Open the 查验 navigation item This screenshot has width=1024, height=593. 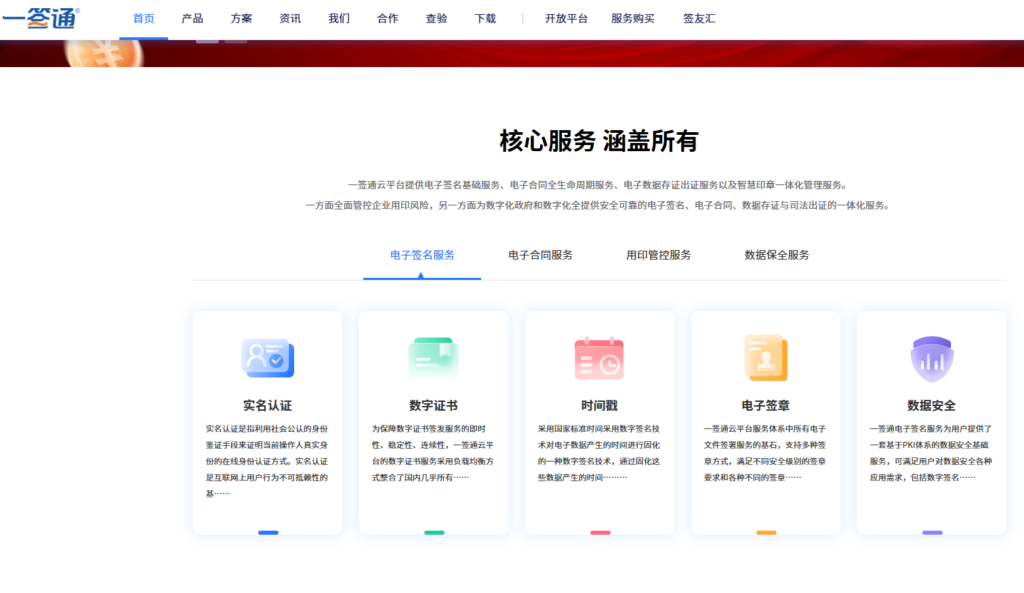coord(436,19)
